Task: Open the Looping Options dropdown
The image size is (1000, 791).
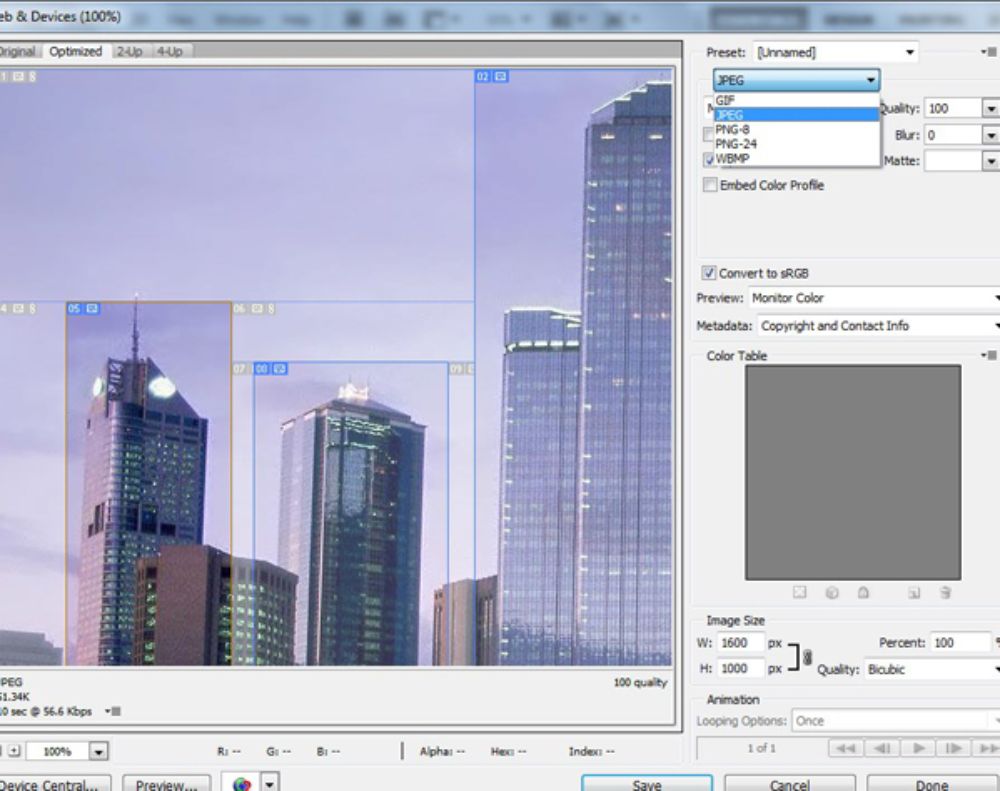Action: (x=895, y=721)
